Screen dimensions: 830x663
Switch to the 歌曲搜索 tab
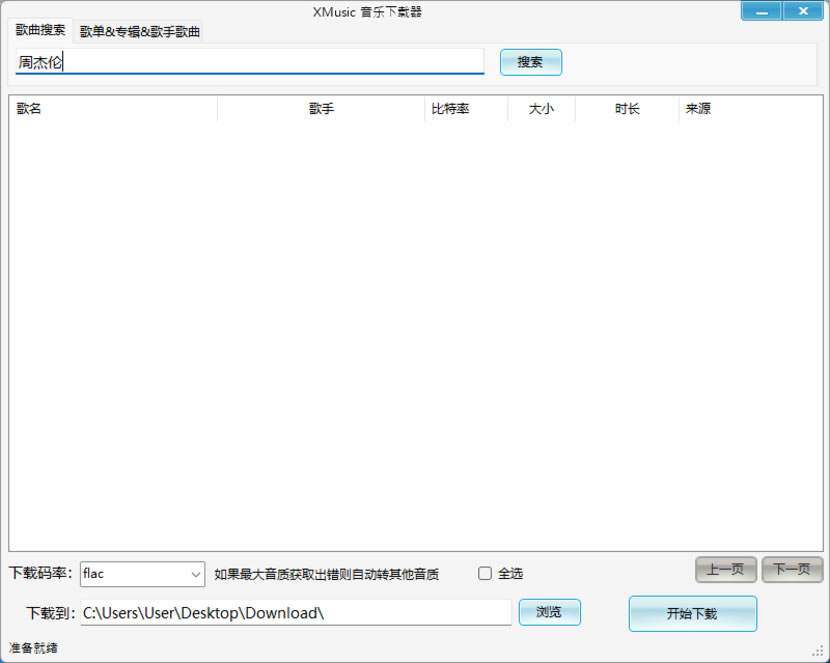[x=40, y=30]
